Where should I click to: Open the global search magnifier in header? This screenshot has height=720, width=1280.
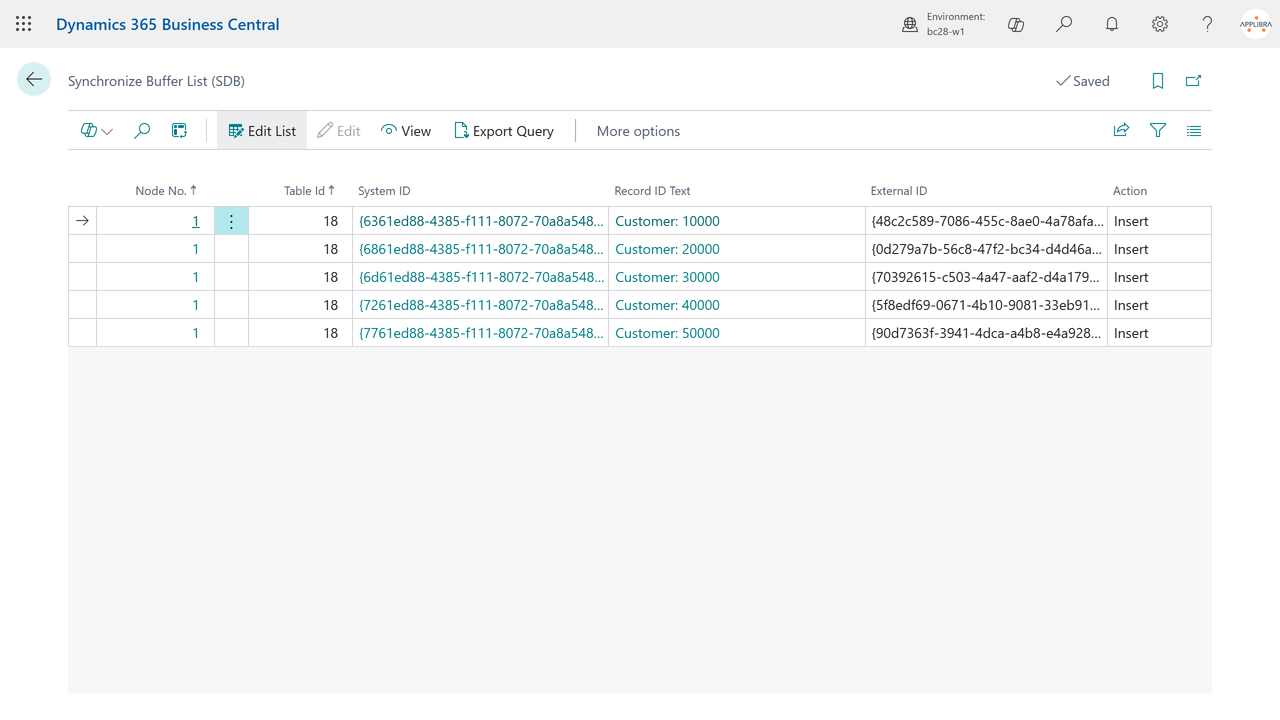coord(1064,24)
